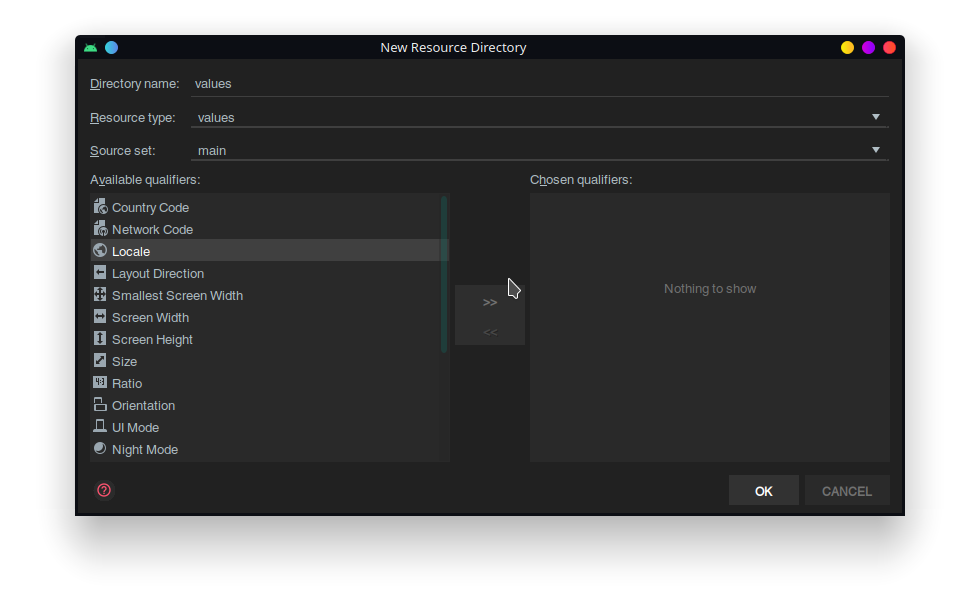
Task: Click the Size qualifier icon
Action: 100,360
